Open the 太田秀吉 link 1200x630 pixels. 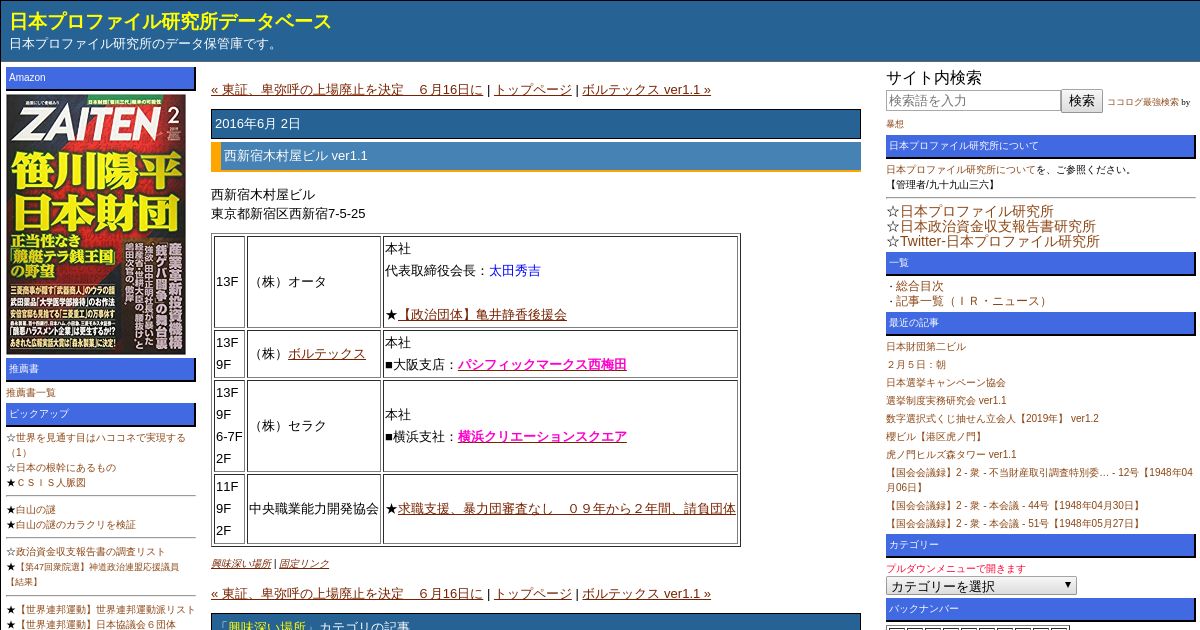coord(515,271)
